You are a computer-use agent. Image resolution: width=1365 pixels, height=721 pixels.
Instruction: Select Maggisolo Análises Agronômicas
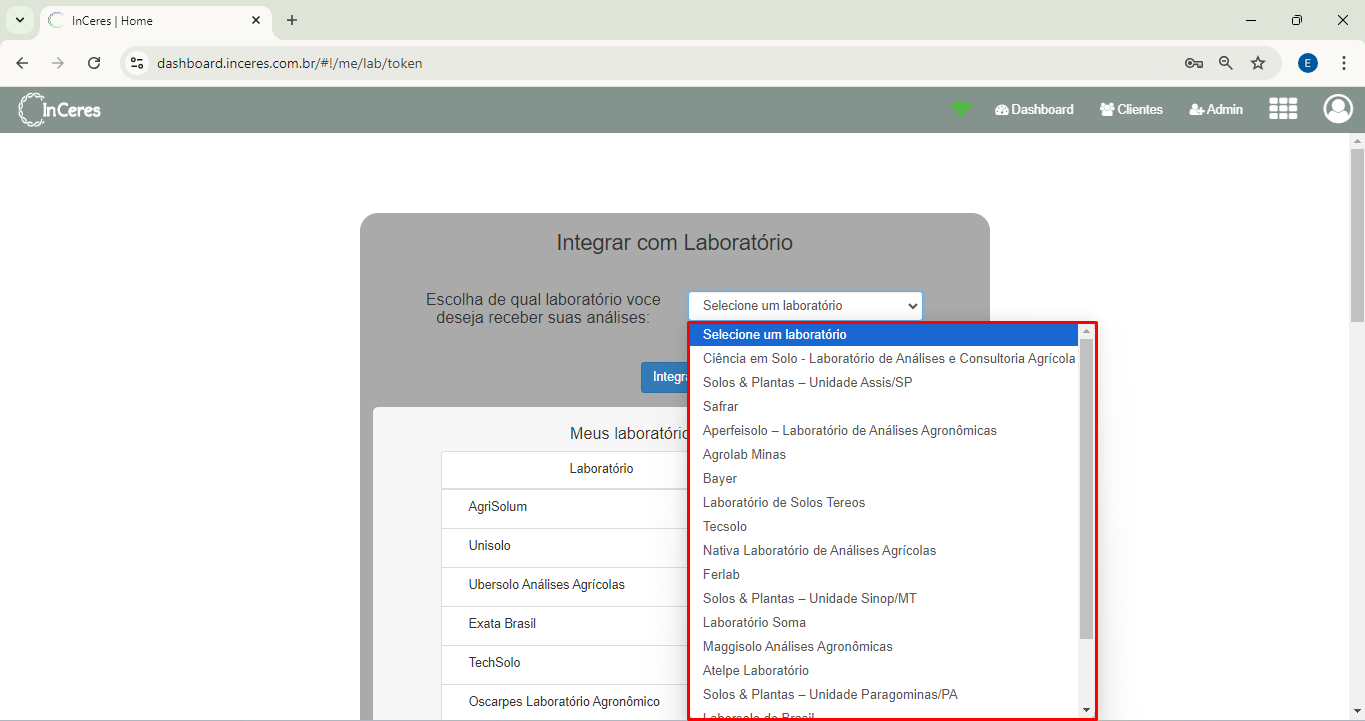[x=884, y=646]
